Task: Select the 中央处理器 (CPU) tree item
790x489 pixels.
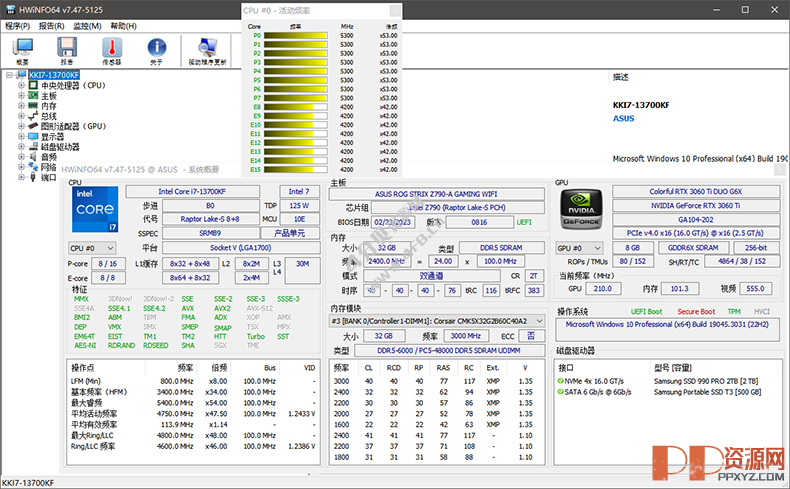Action: [x=74, y=85]
